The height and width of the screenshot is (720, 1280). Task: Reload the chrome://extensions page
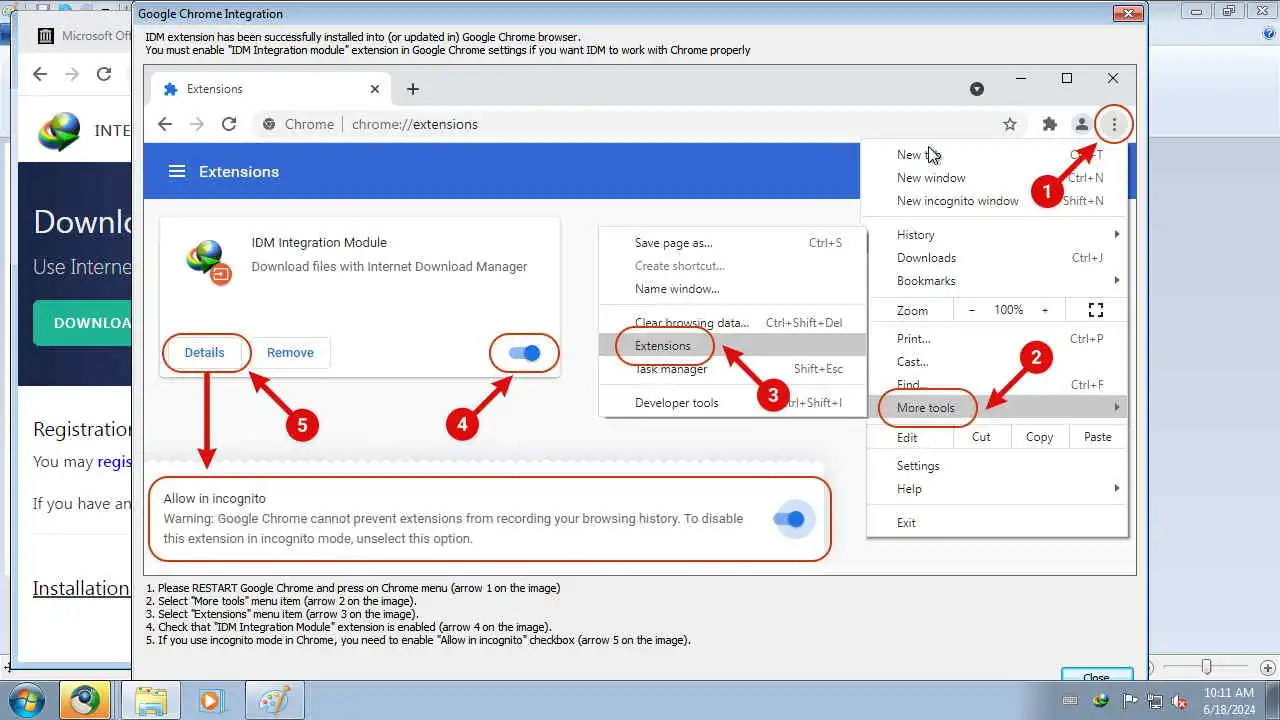click(x=229, y=124)
